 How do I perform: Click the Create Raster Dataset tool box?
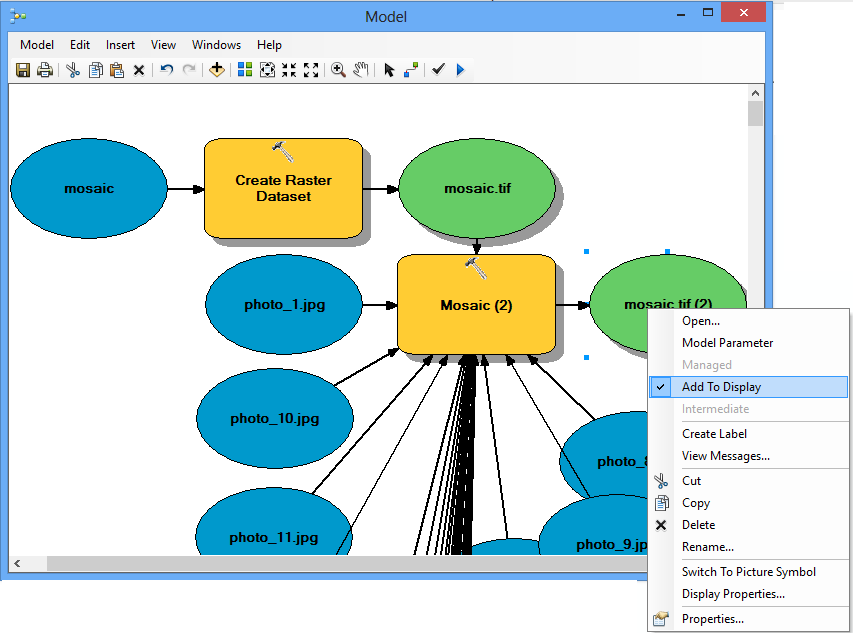(x=283, y=189)
